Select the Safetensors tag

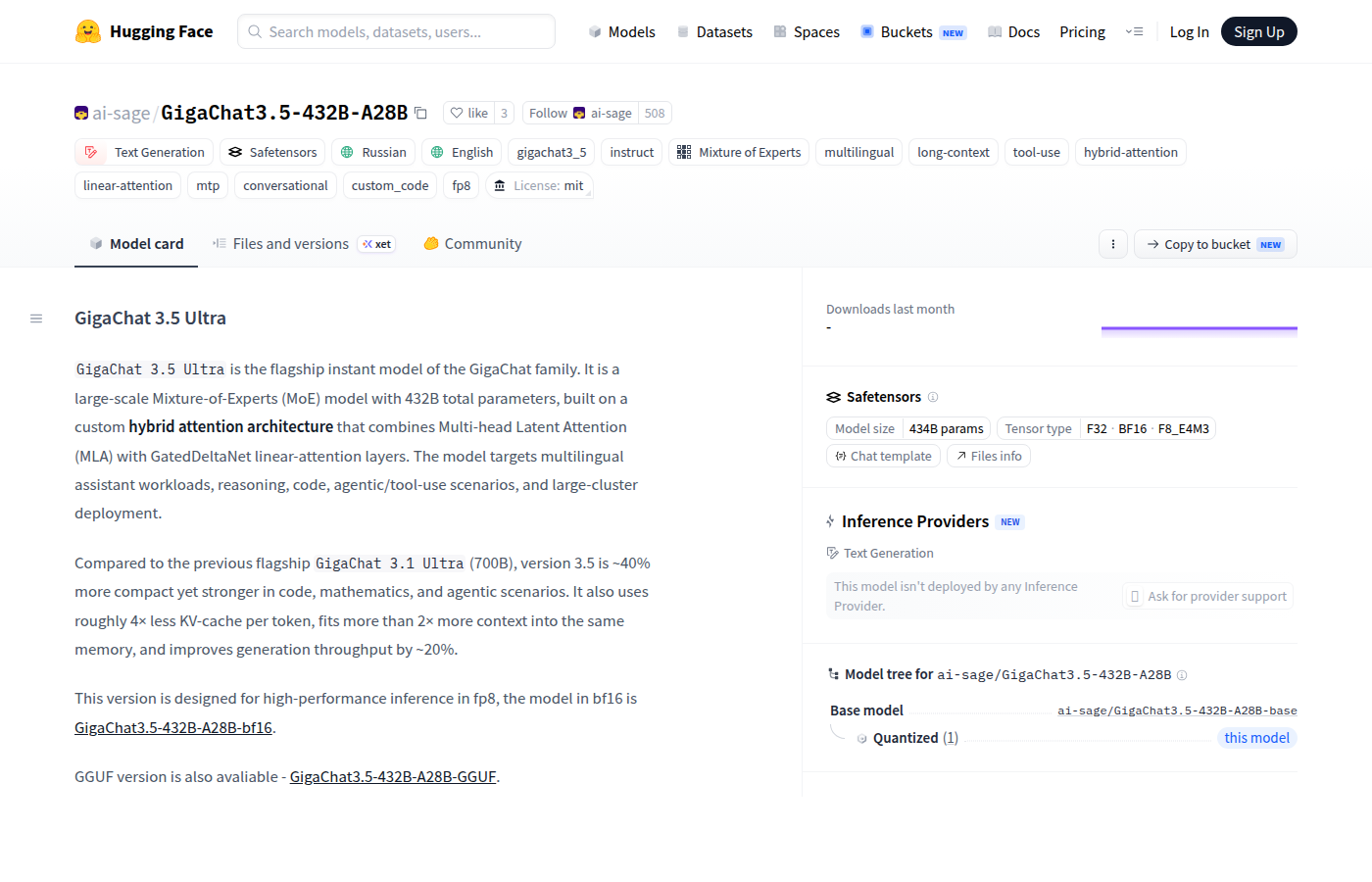click(272, 152)
